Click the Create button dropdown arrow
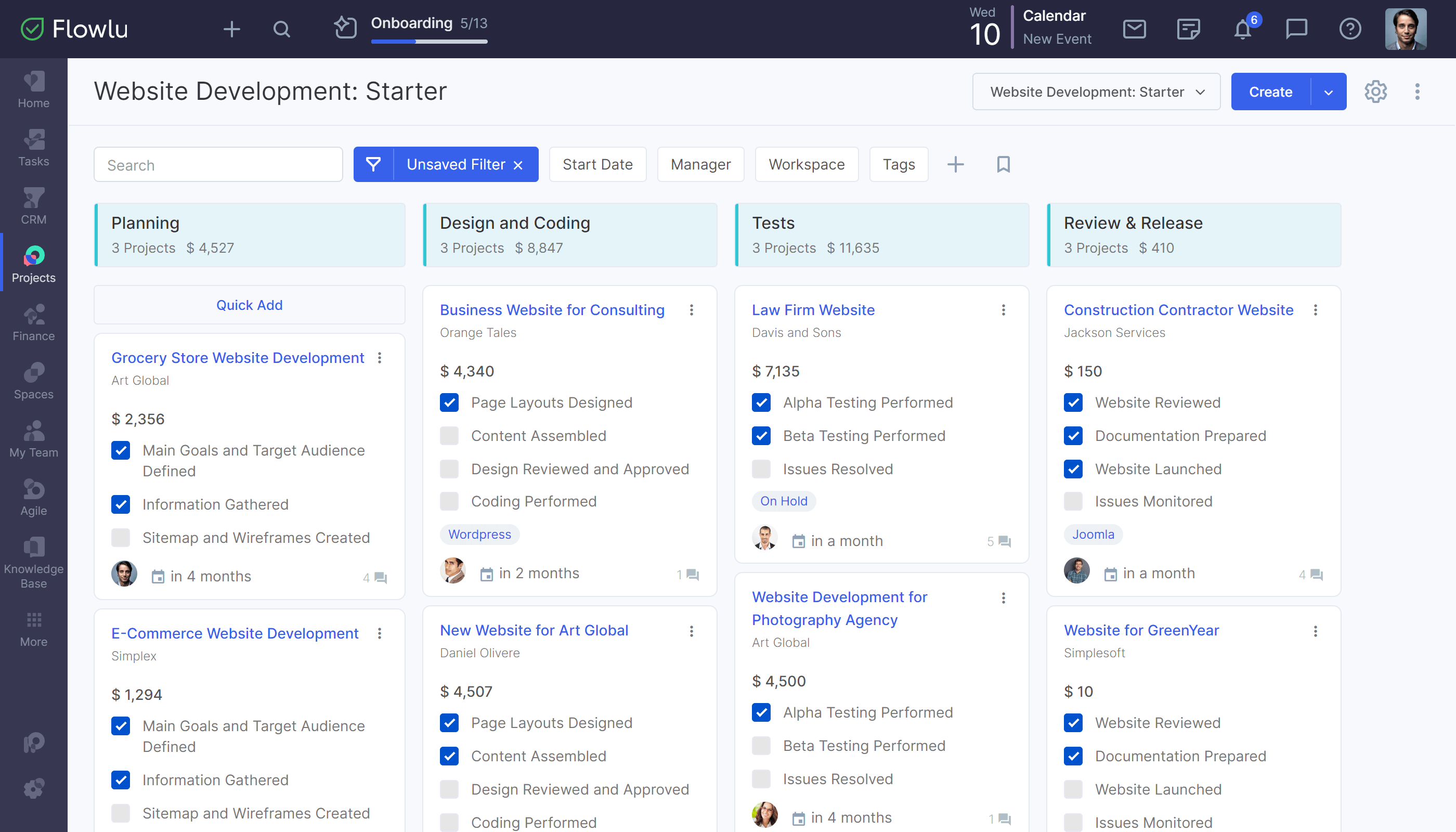The height and width of the screenshot is (832, 1456). coord(1328,91)
